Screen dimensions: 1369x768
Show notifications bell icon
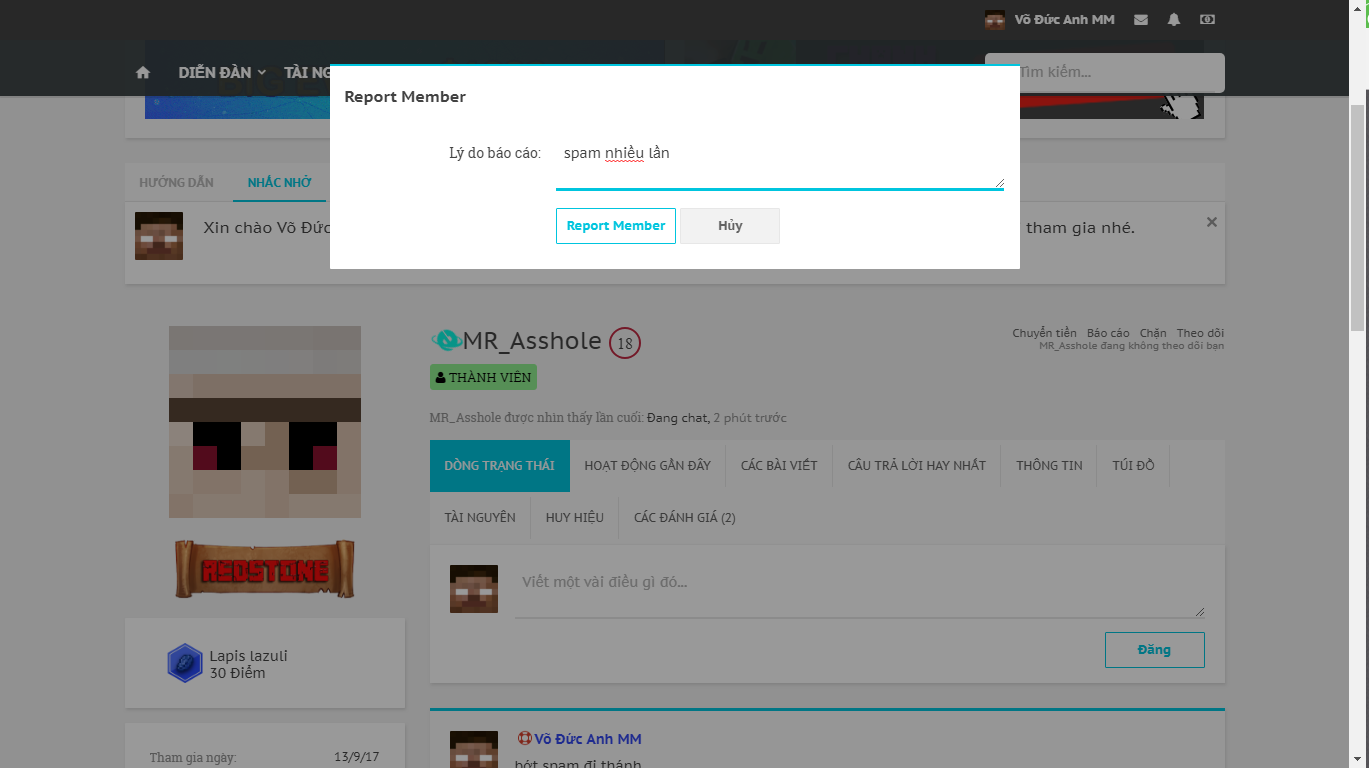click(x=1174, y=20)
